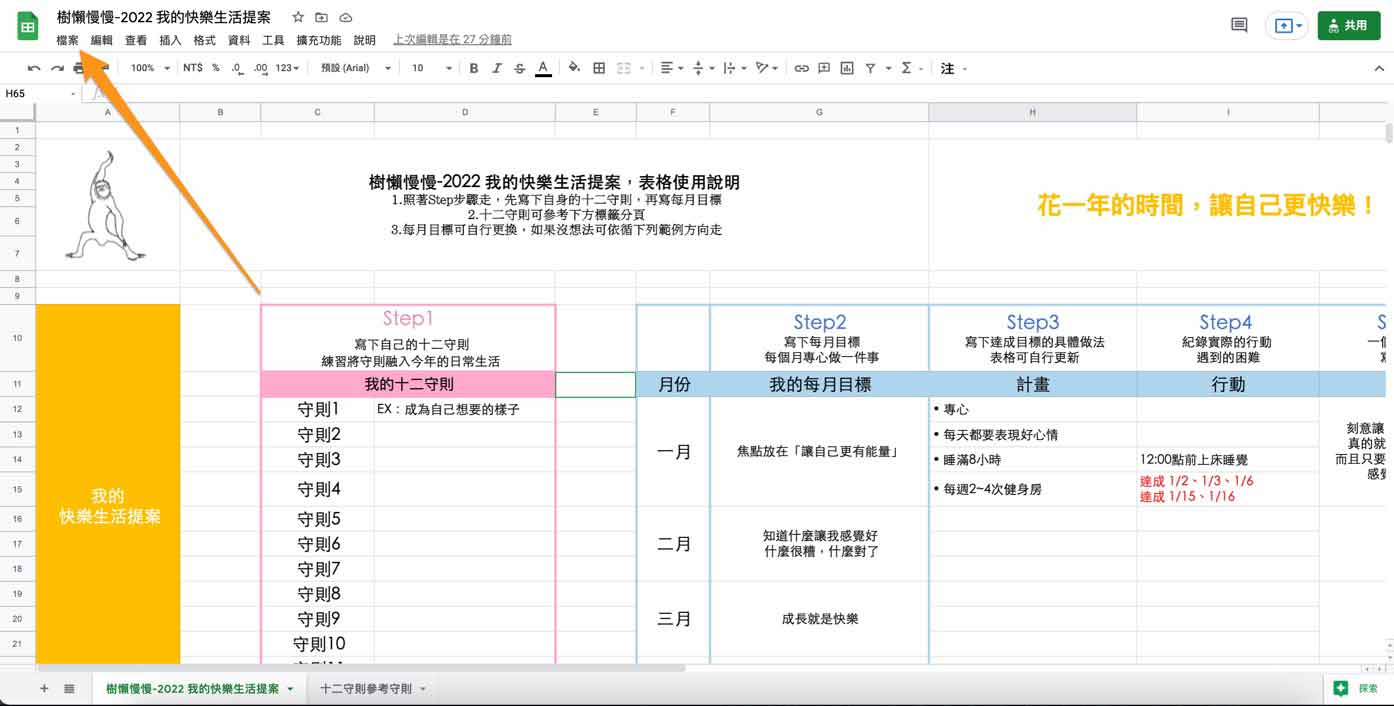Viewport: 1394px width, 706px height.
Task: Insert a chart using the toolbar icon
Action: (847, 68)
